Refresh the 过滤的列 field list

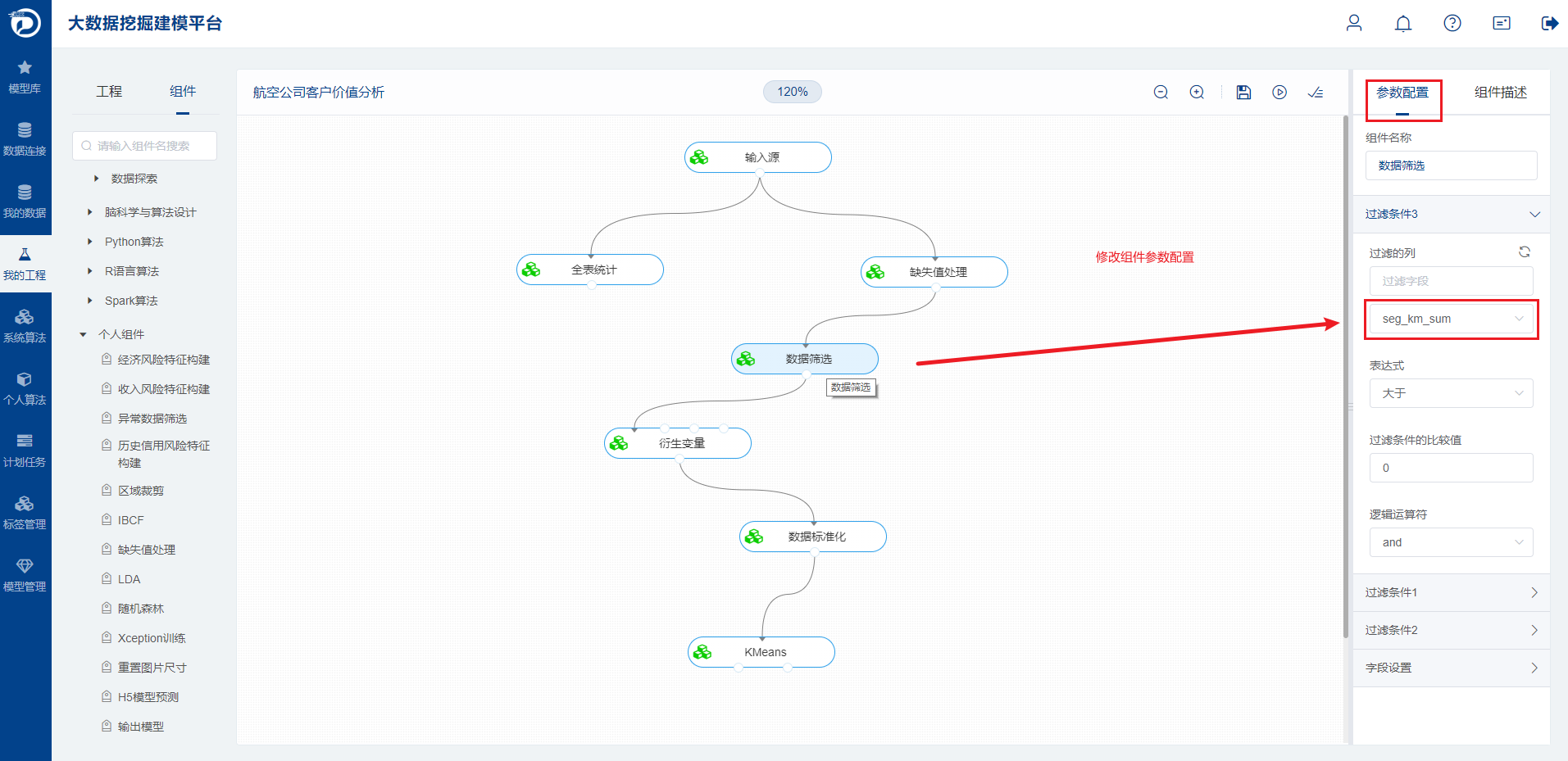point(1525,252)
